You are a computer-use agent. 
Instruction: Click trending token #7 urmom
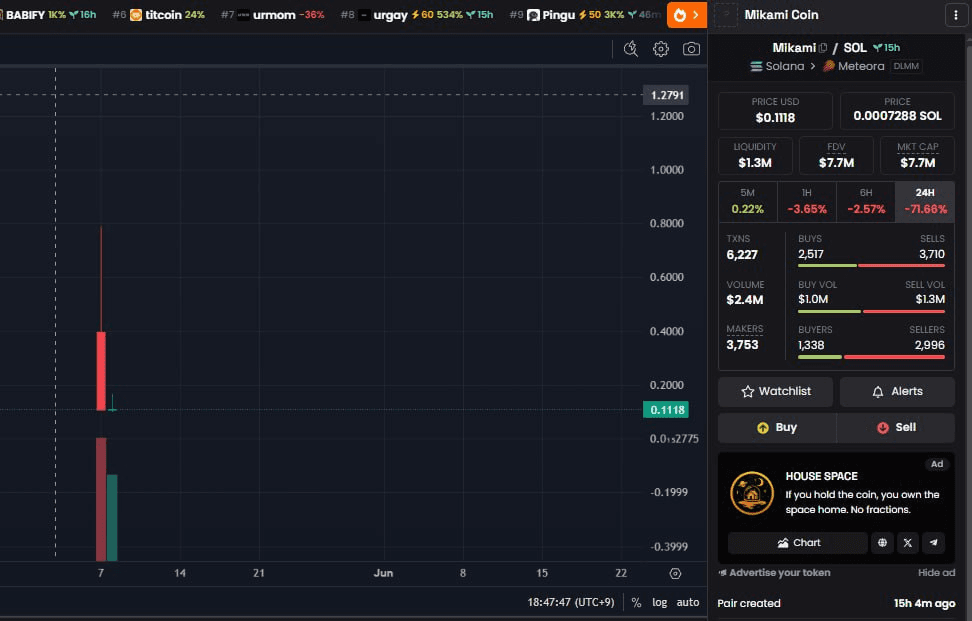click(273, 14)
